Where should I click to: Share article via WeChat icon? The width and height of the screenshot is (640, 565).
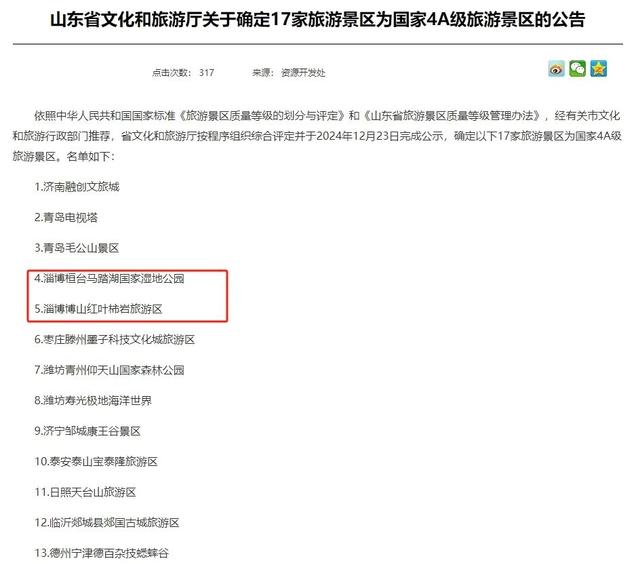577,69
